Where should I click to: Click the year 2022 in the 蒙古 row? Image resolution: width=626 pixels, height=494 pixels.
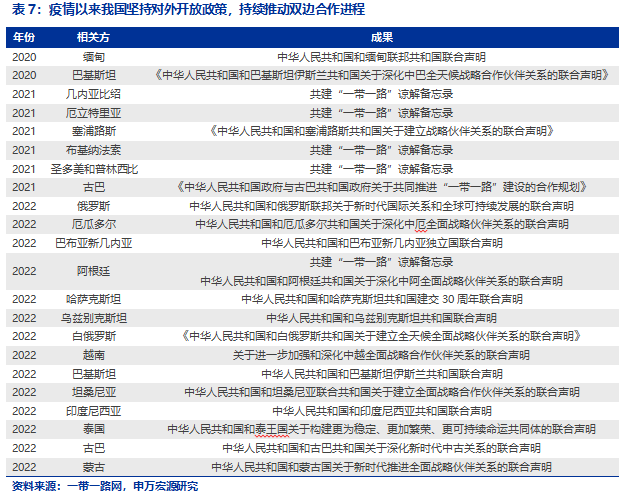pyautogui.click(x=24, y=467)
